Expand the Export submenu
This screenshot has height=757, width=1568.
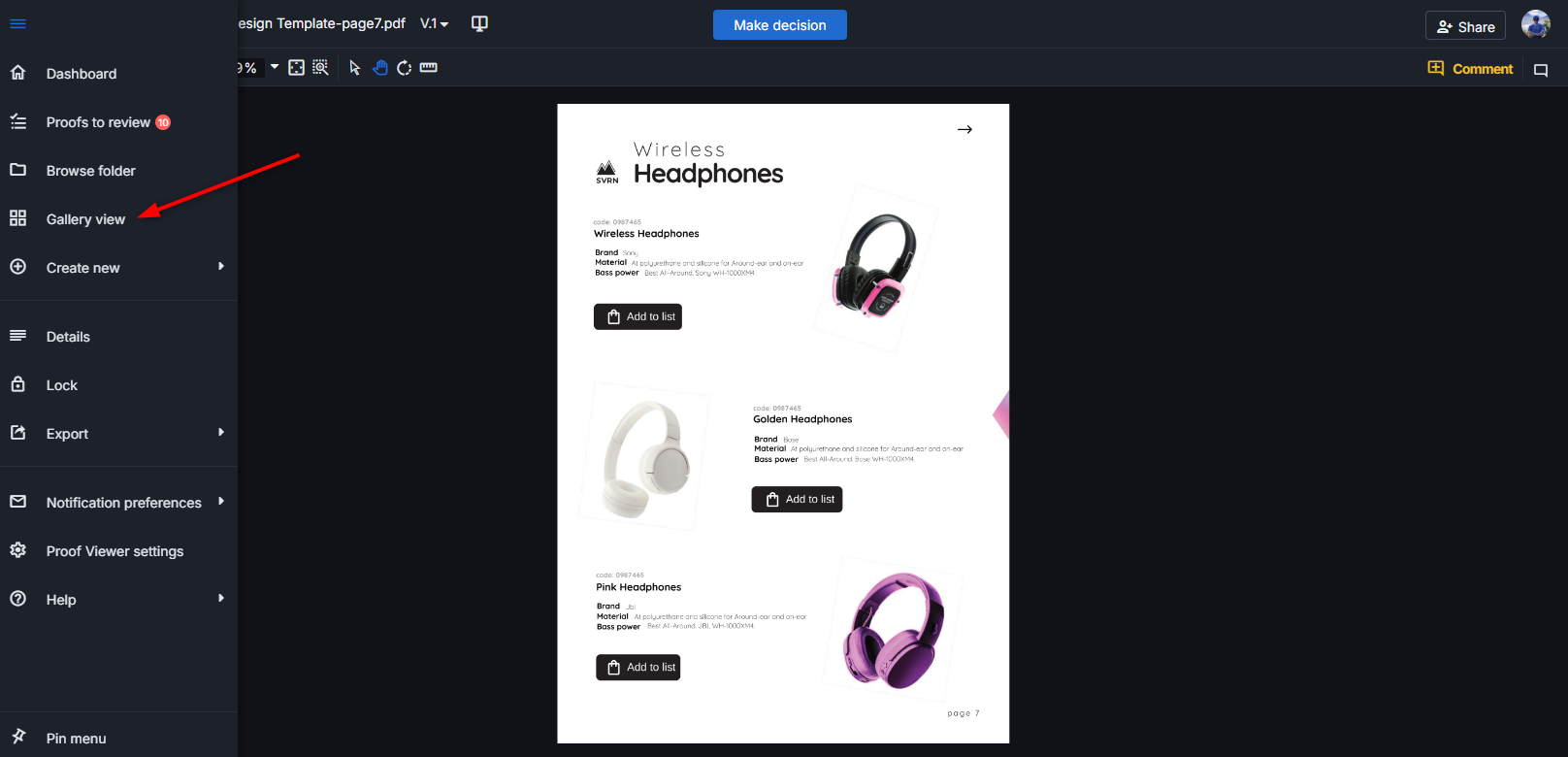pyautogui.click(x=118, y=434)
